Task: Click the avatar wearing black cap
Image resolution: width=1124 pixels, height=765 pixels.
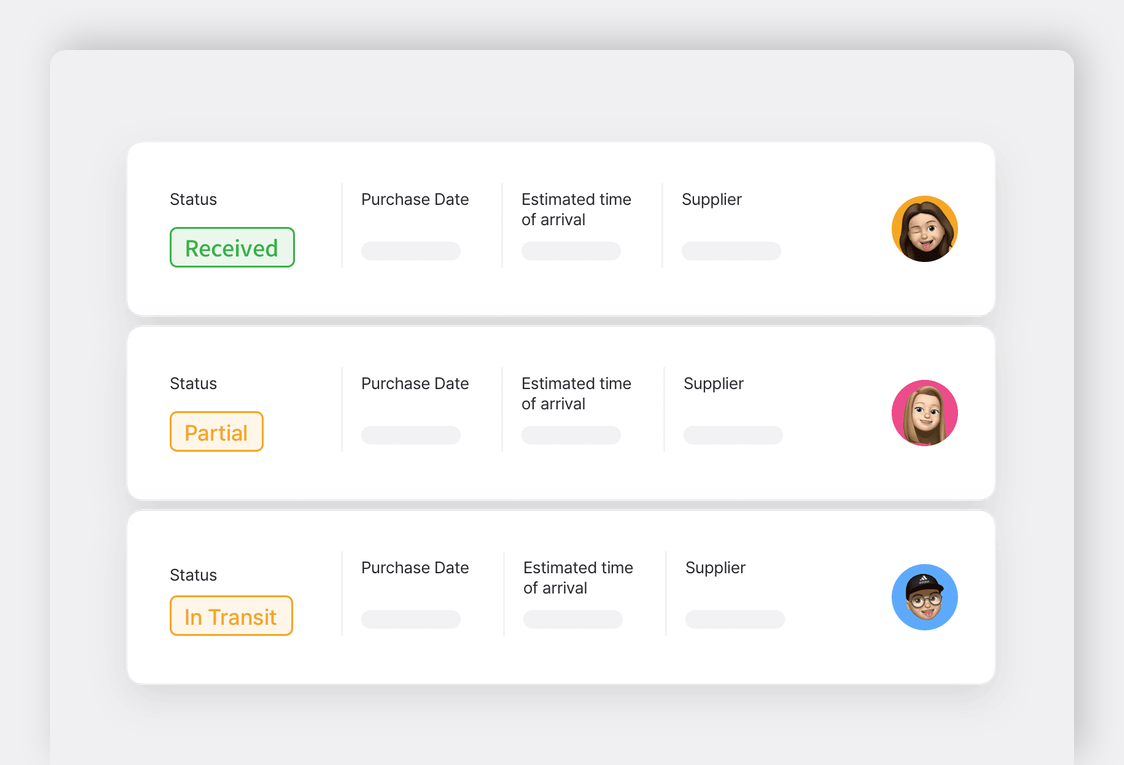Action: (x=924, y=597)
